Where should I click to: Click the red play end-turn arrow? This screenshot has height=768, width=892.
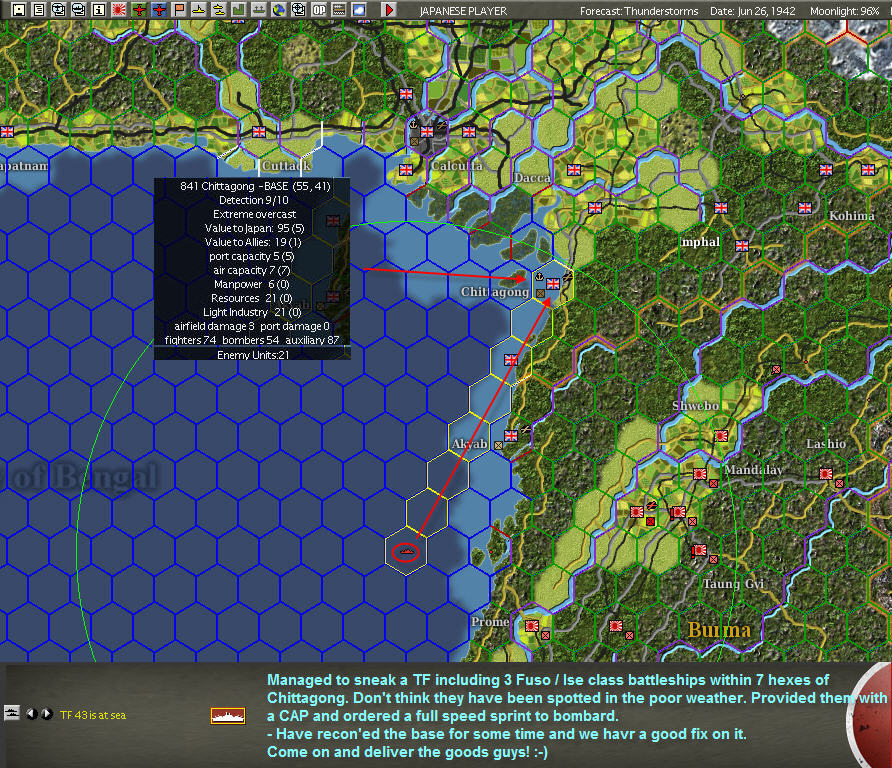coord(389,9)
